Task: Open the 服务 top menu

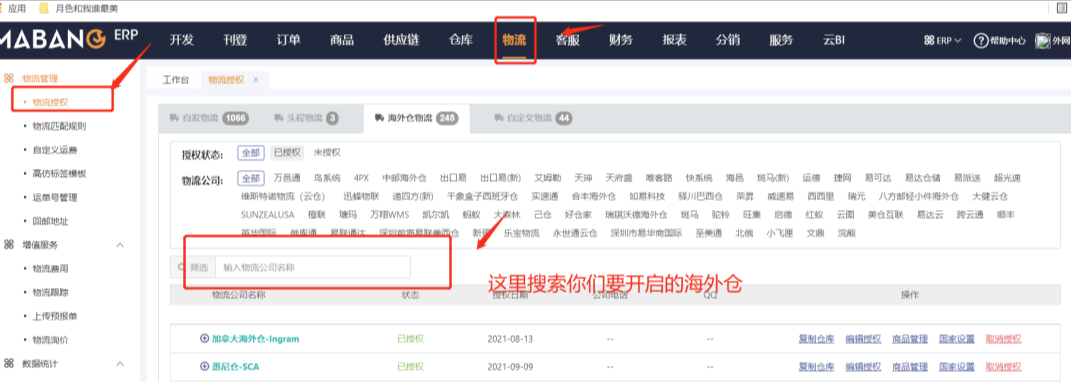Action: point(781,40)
